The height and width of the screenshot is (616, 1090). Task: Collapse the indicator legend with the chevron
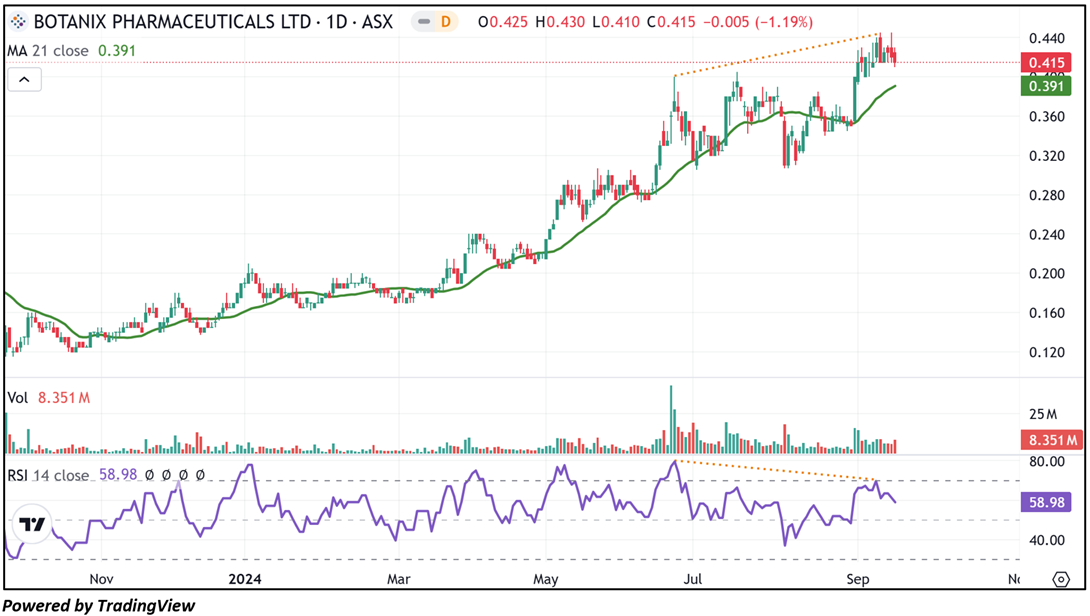(24, 79)
